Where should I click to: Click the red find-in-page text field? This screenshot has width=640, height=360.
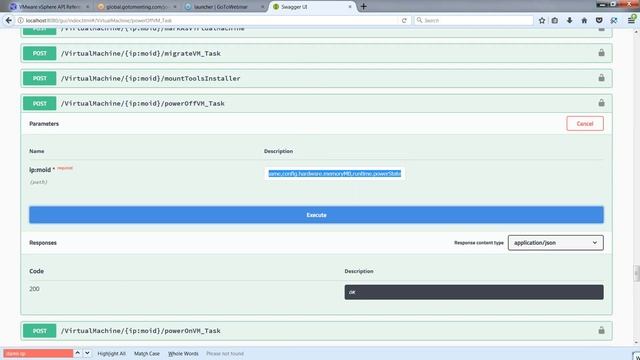point(38,353)
